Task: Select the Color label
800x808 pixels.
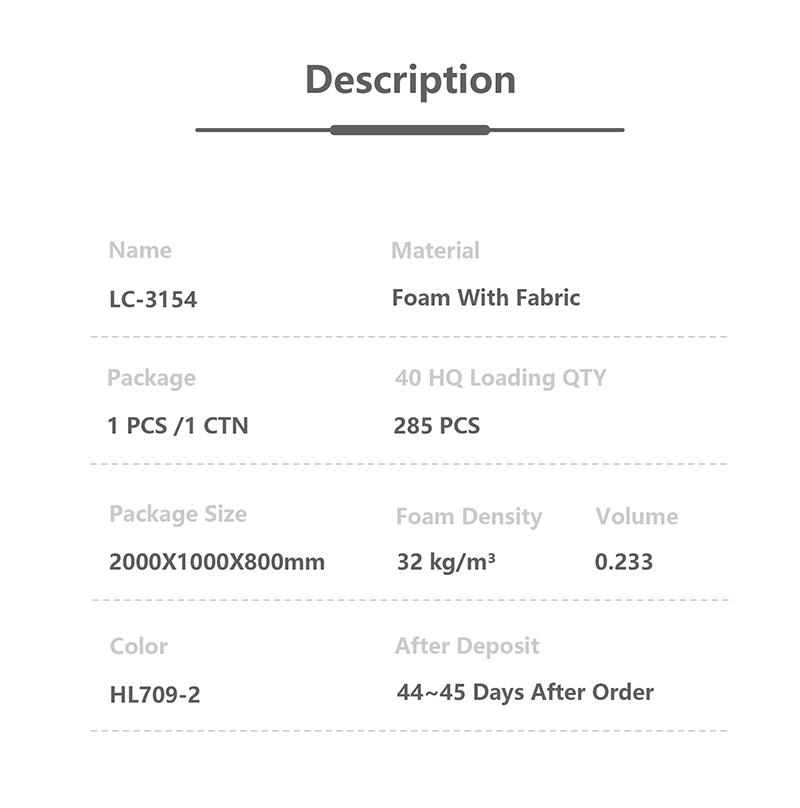Action: tap(139, 646)
